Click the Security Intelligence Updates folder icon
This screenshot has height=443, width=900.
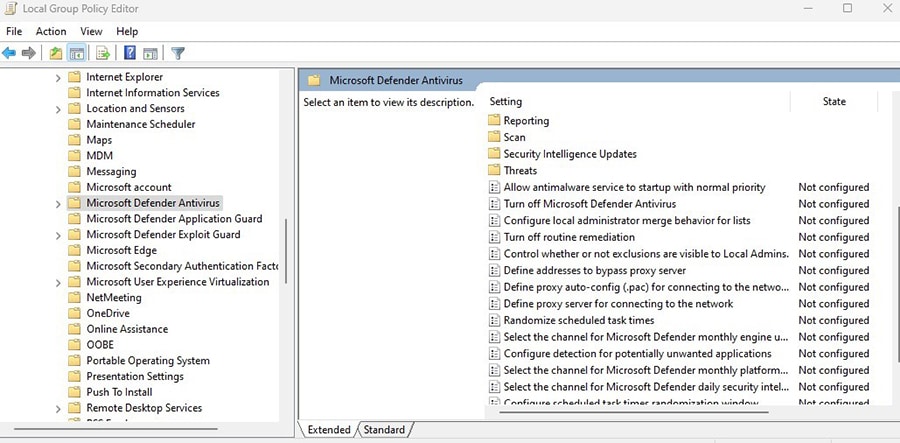click(x=494, y=154)
